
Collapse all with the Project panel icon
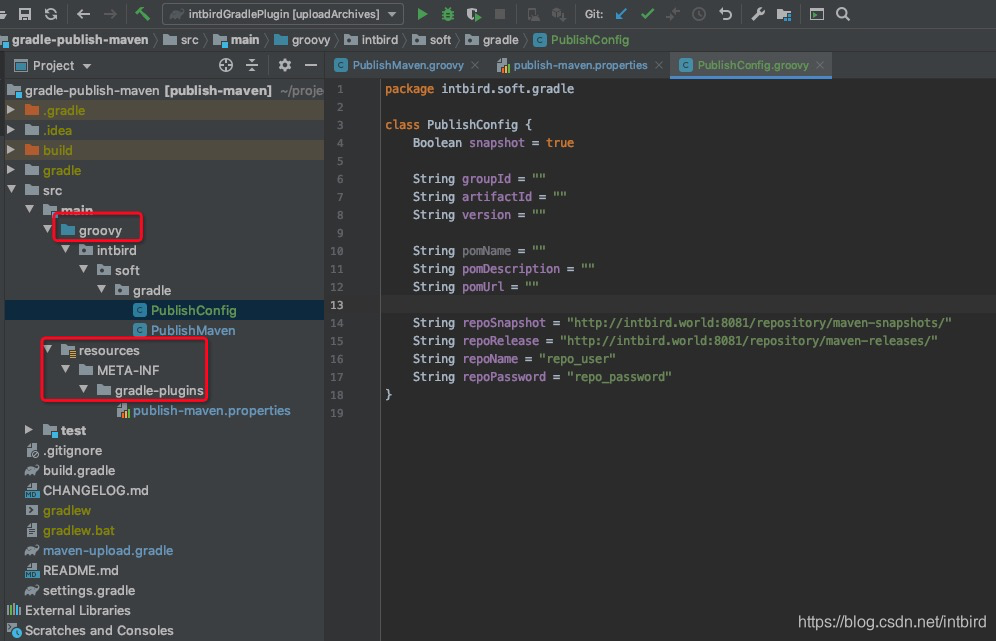pos(252,65)
